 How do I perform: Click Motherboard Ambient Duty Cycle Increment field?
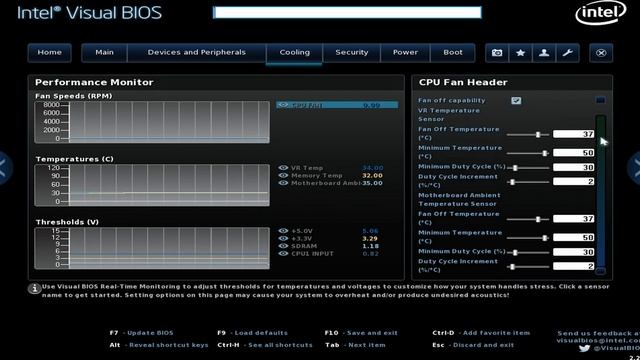click(x=573, y=266)
